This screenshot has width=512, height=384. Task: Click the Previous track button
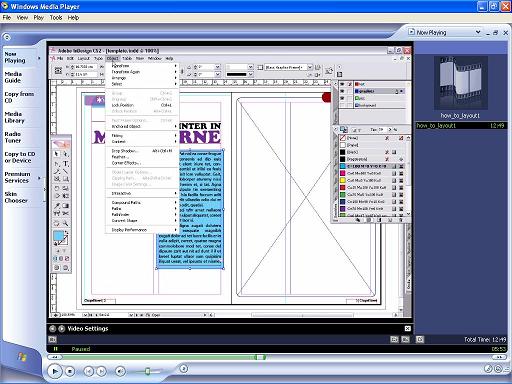pos(89,371)
